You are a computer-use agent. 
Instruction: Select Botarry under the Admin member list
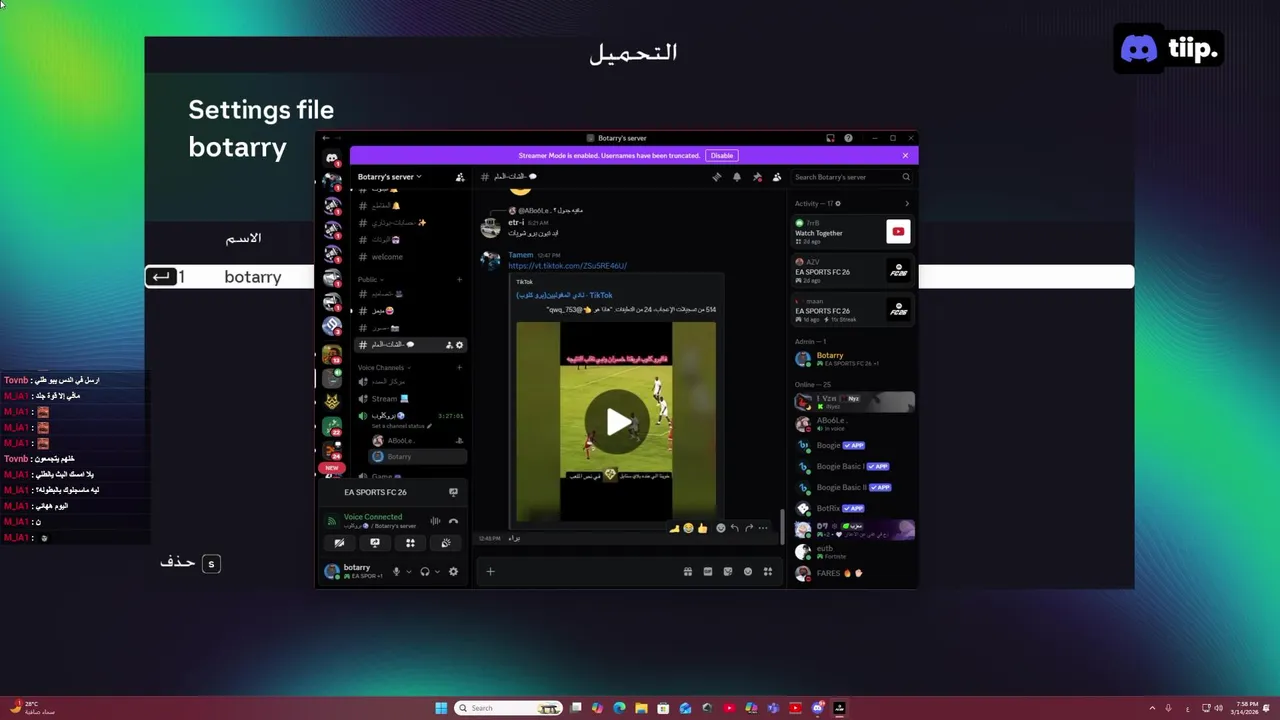click(853, 359)
